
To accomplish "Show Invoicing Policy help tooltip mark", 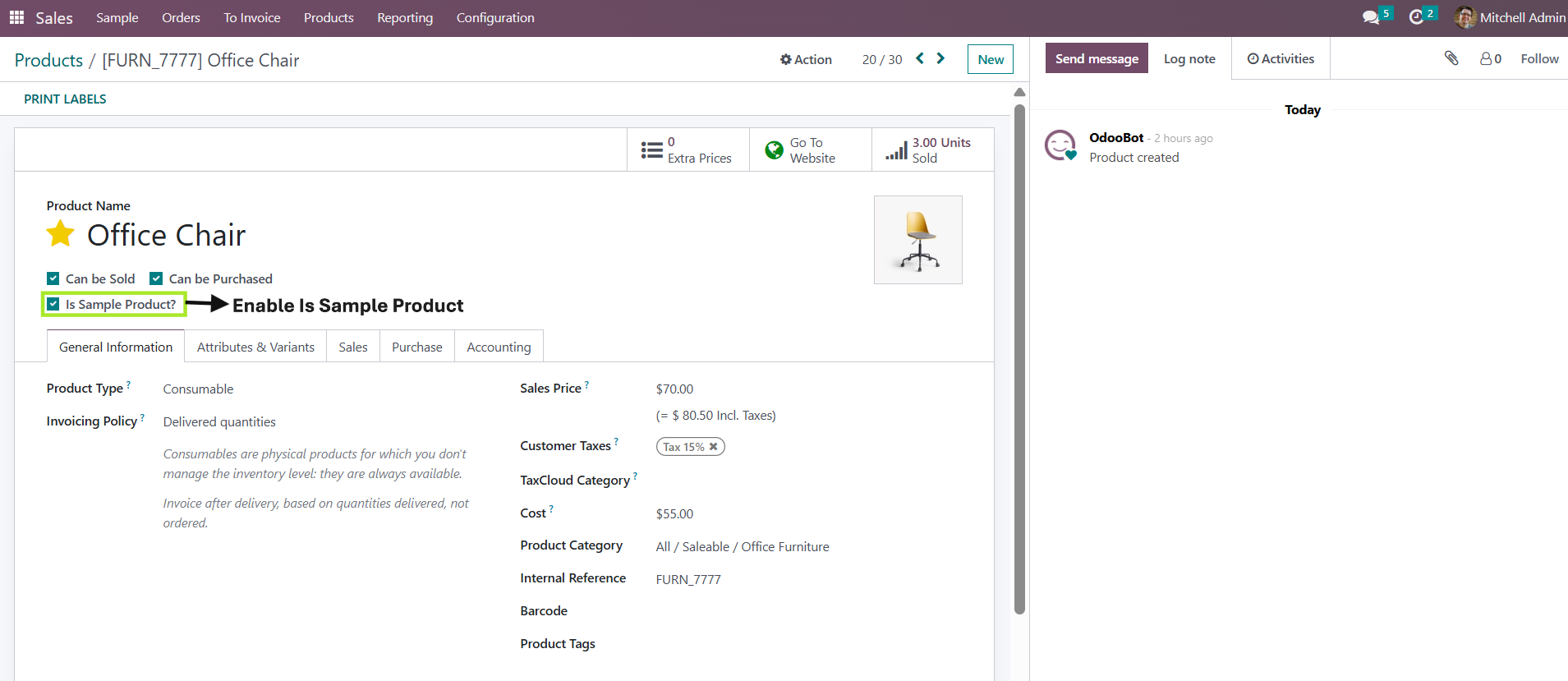I will 142,417.
